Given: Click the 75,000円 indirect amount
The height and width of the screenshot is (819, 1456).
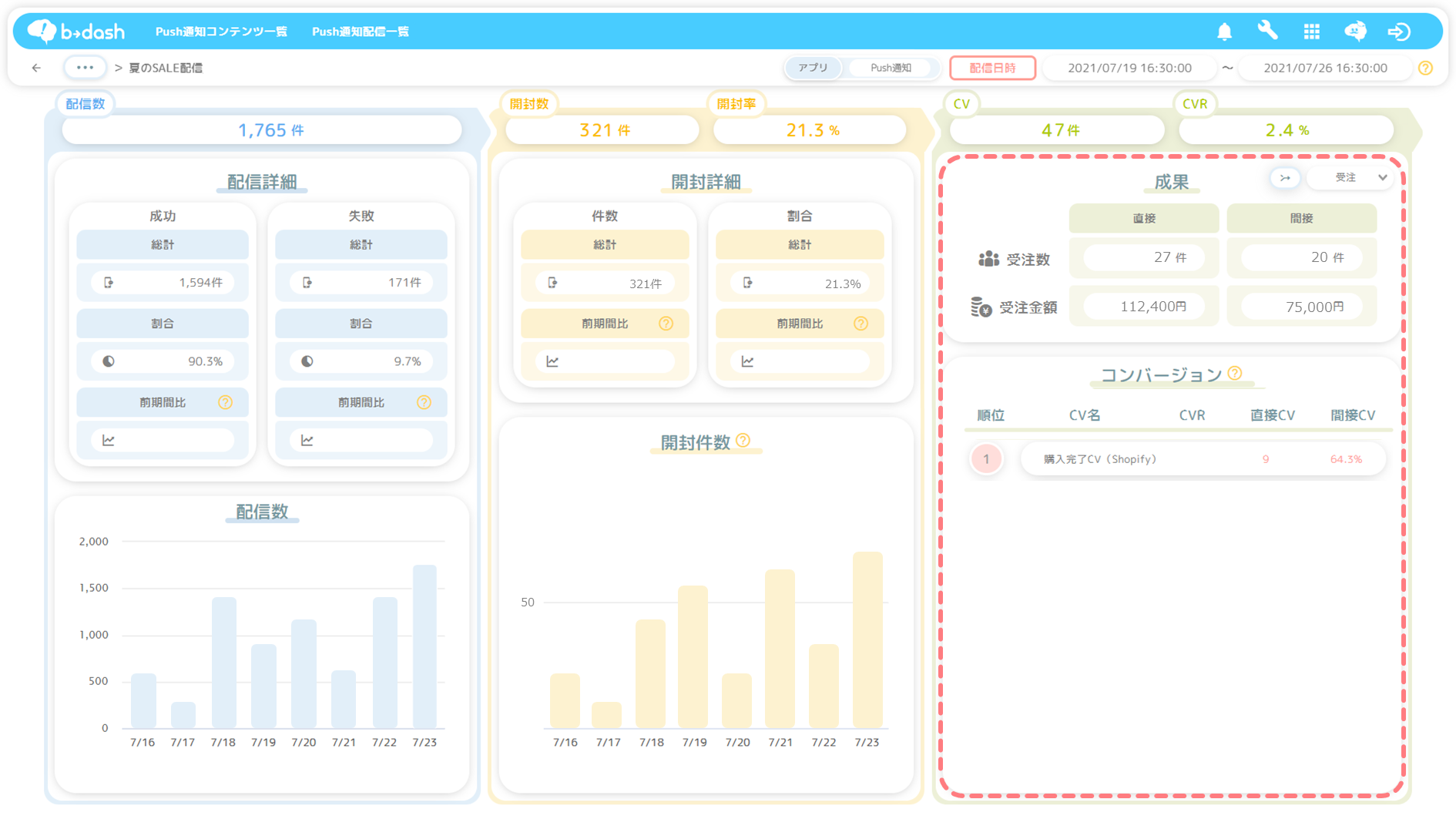Looking at the screenshot, I should pyautogui.click(x=1301, y=307).
